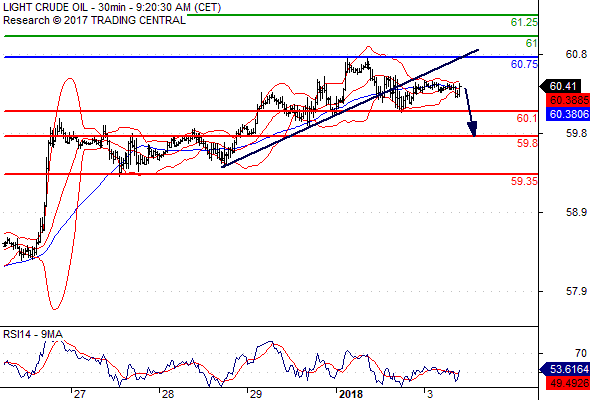The height and width of the screenshot is (400, 590).
Task: Click the blue 60.75 pivot label
Action: (x=524, y=64)
